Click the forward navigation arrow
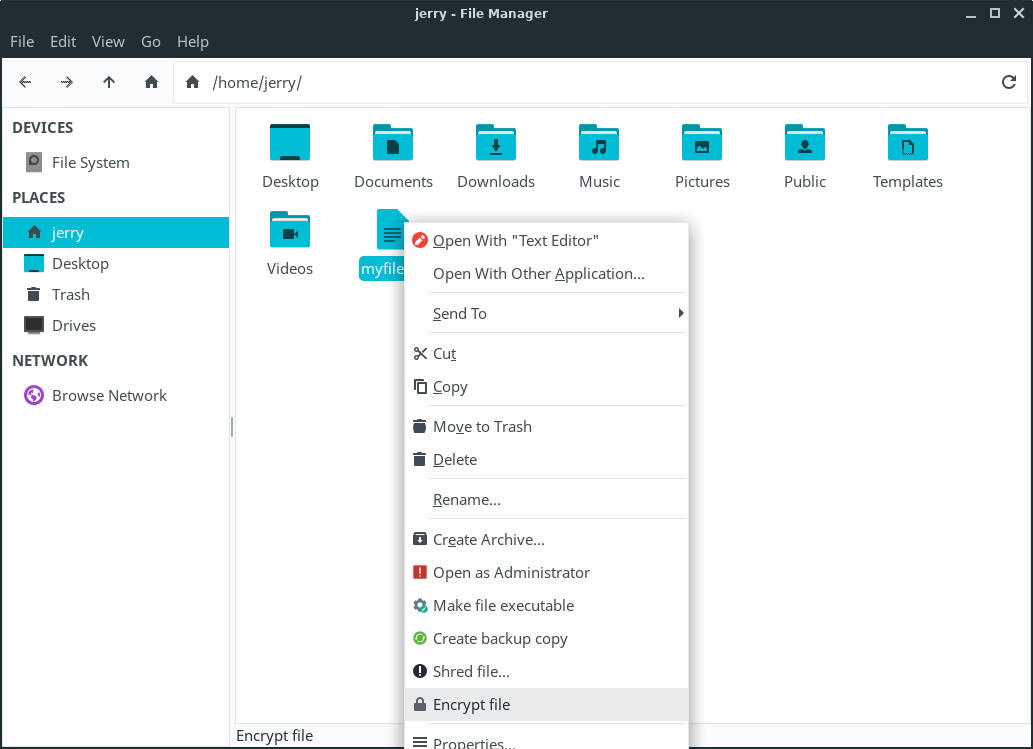 67,82
